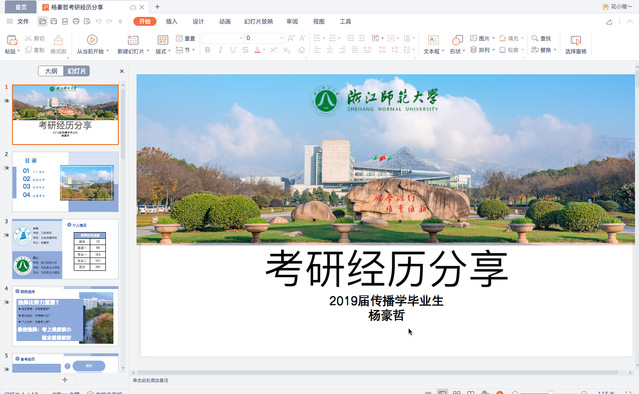
Task: Click the print icon in quick toolbar
Action: [x=76, y=21]
